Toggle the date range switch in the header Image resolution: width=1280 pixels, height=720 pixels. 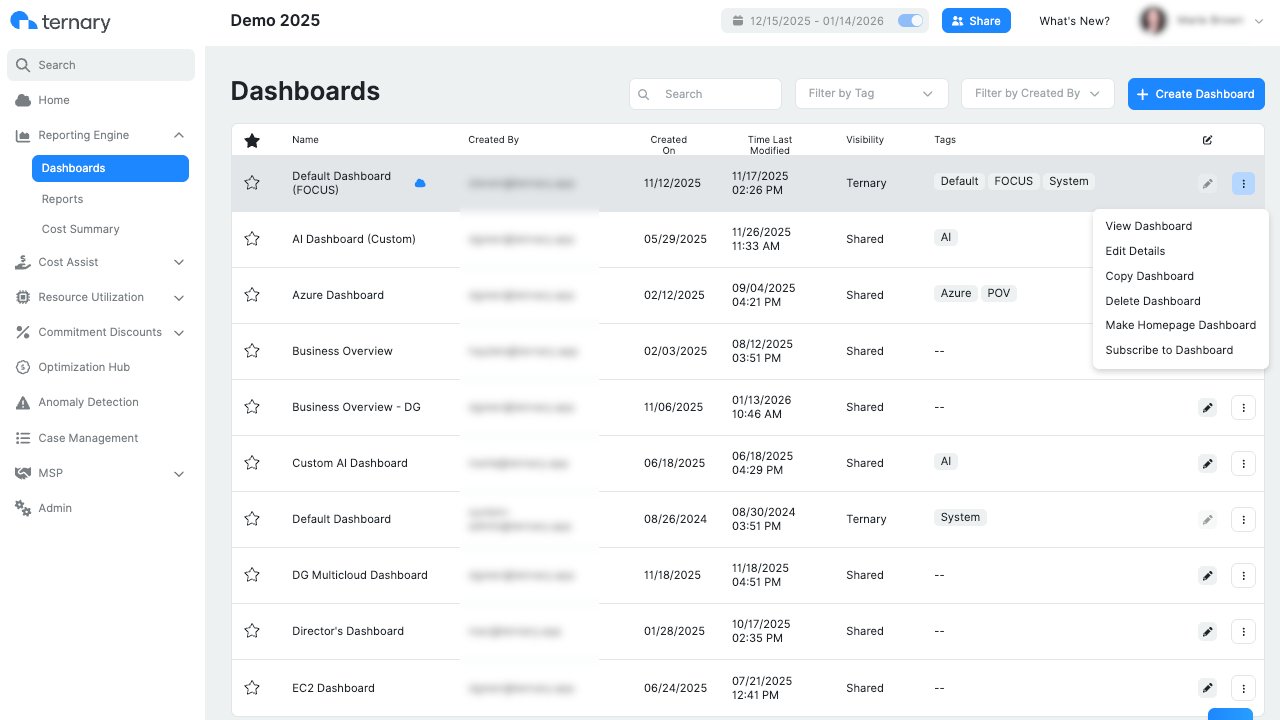click(x=909, y=20)
